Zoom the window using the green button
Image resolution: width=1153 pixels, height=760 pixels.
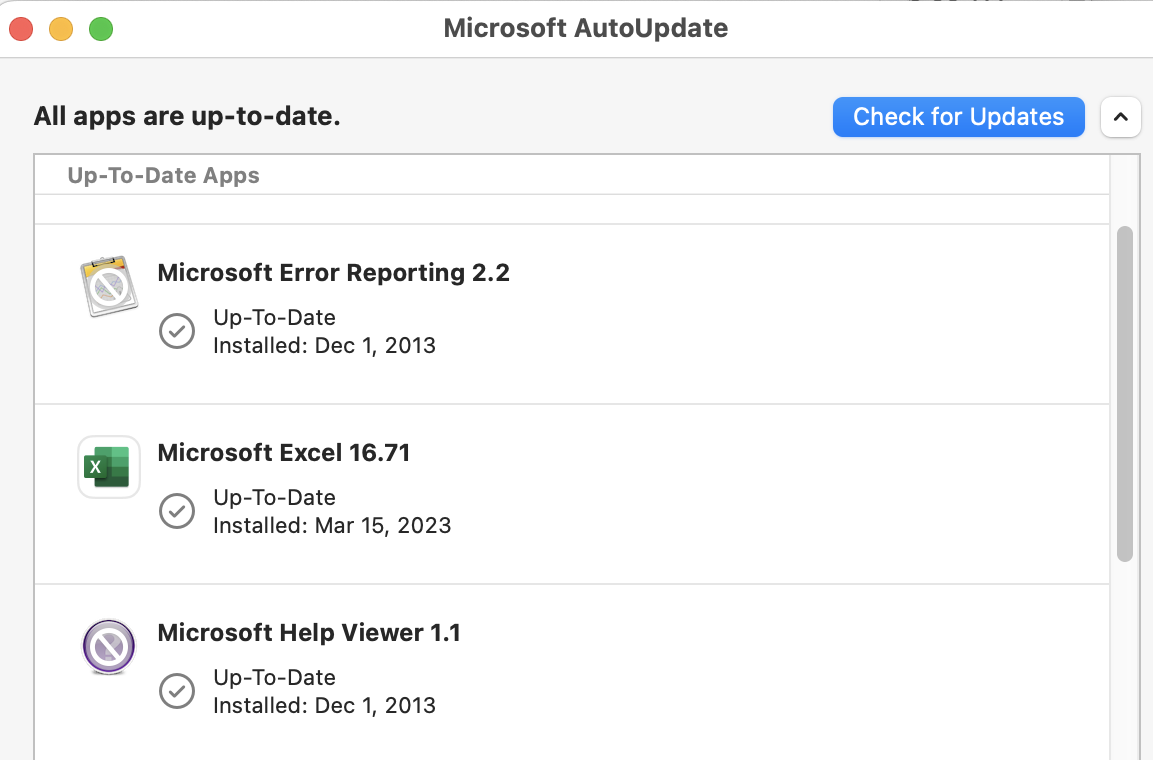101,29
